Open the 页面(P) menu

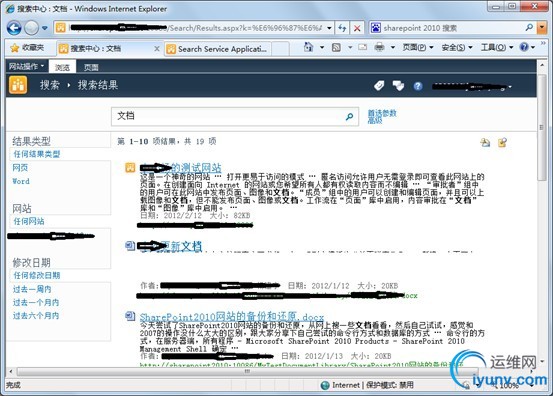coord(418,47)
